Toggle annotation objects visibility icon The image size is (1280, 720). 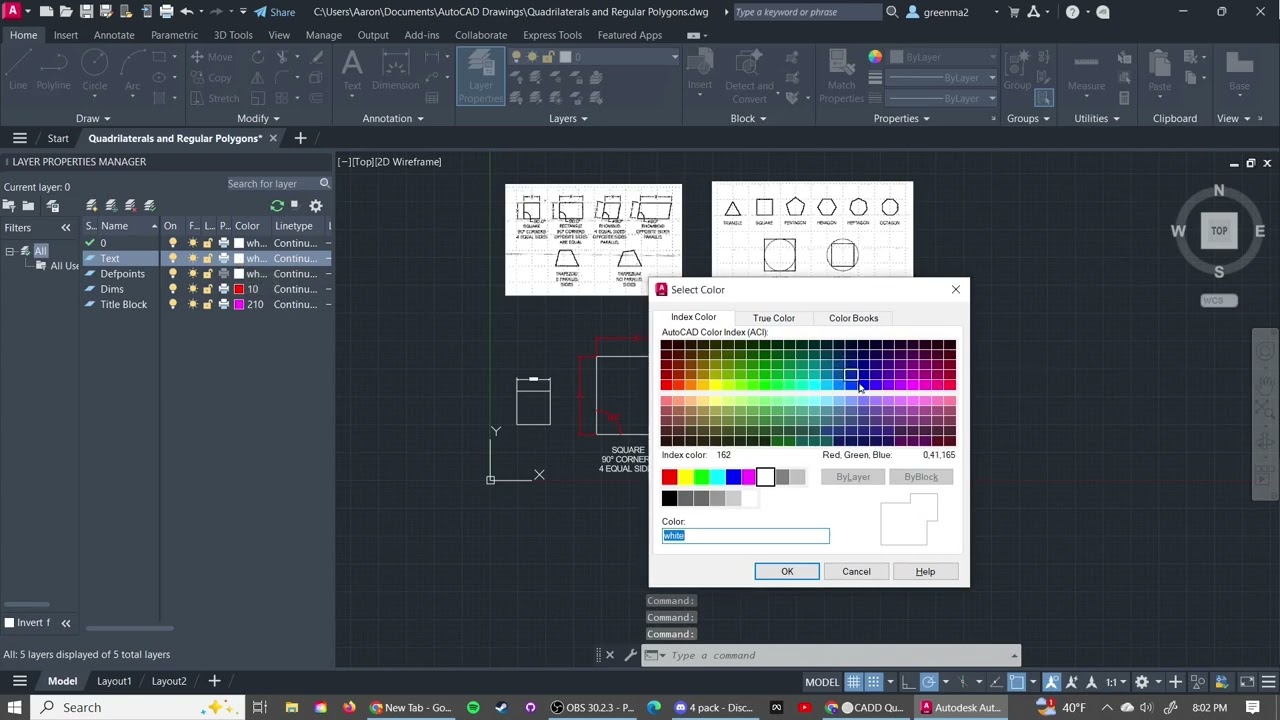tap(1052, 682)
